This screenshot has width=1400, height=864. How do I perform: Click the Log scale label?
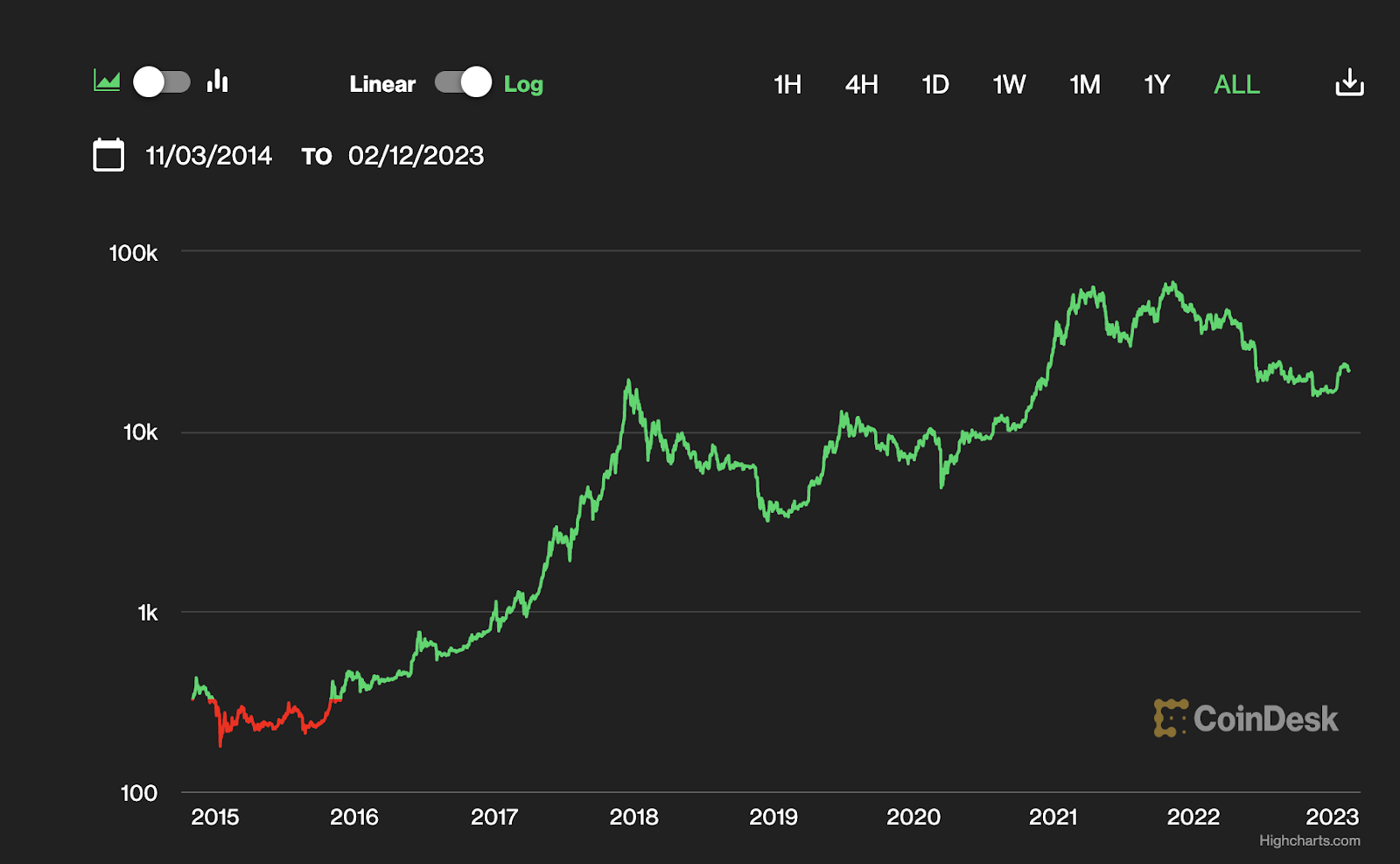[523, 84]
